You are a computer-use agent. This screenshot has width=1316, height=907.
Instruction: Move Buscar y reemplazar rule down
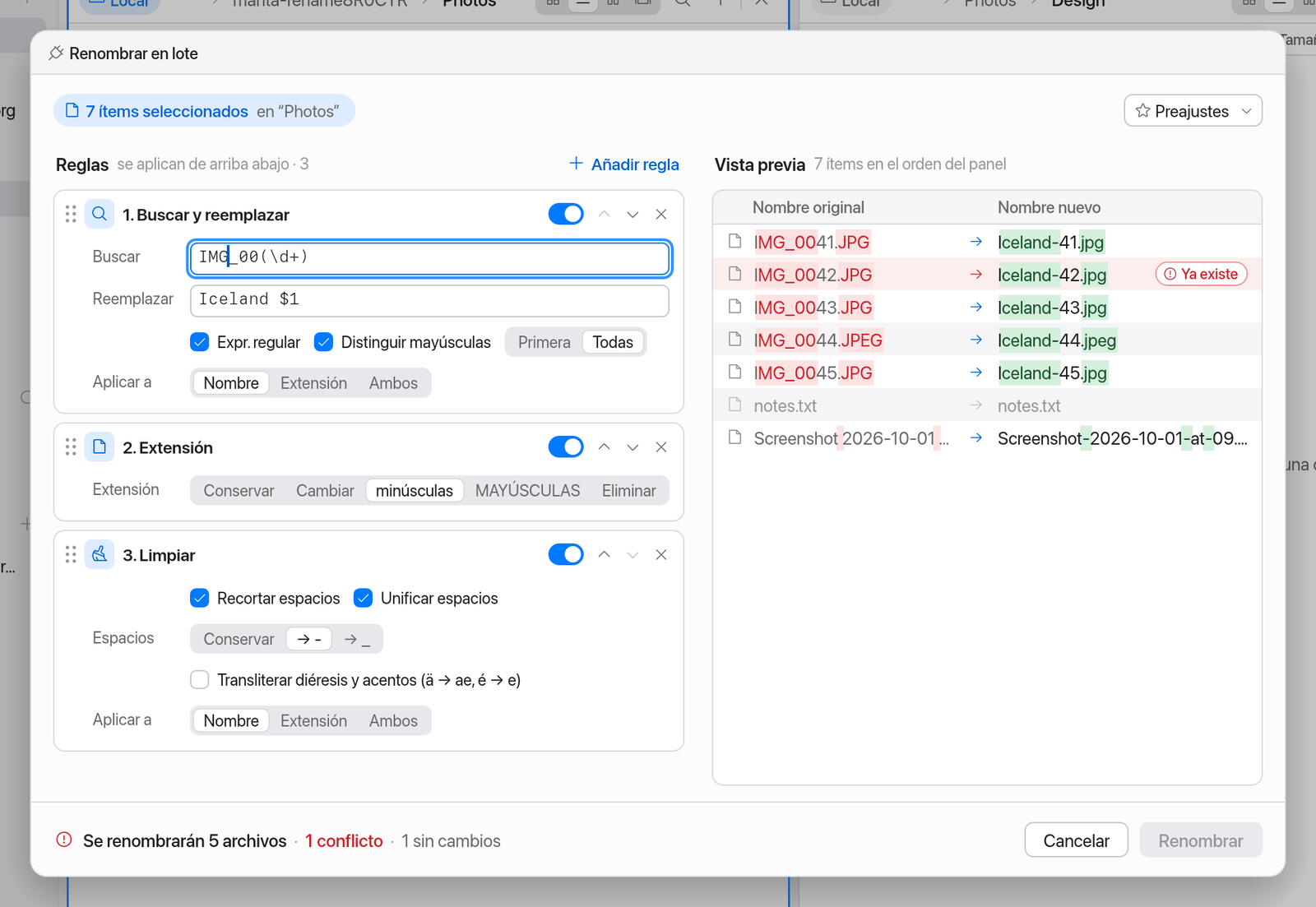point(633,215)
